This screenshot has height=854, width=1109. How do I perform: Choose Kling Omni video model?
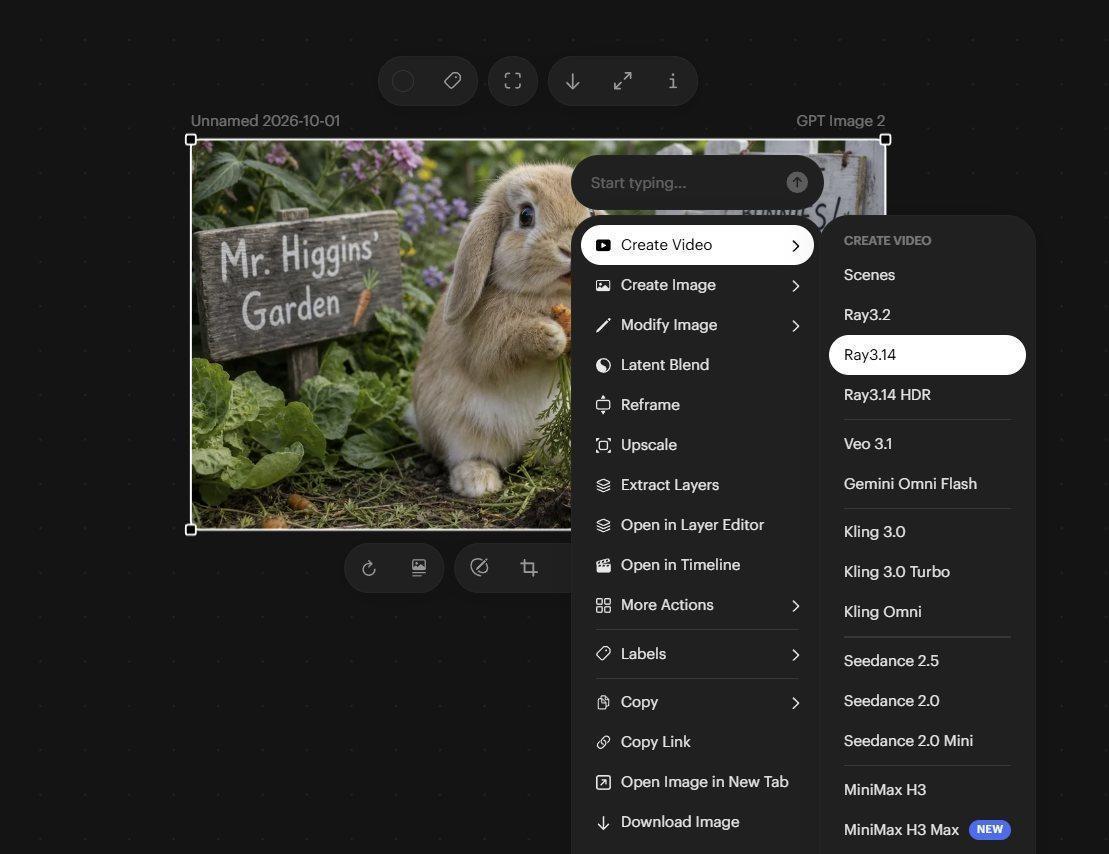coord(927,612)
